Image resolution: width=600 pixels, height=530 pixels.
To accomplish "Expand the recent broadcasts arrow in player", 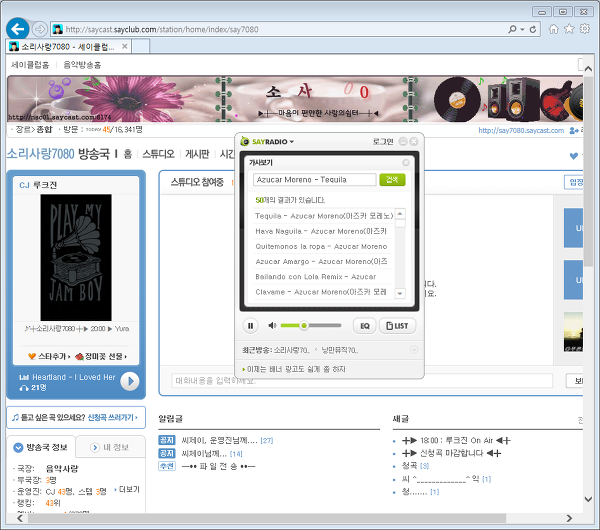I will click(414, 350).
